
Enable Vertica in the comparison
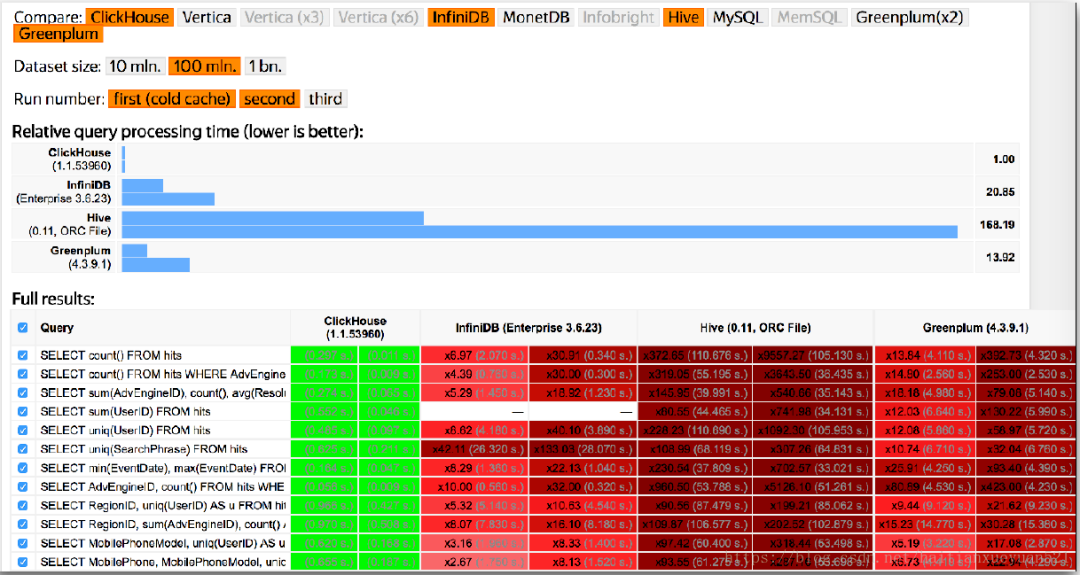[207, 17]
